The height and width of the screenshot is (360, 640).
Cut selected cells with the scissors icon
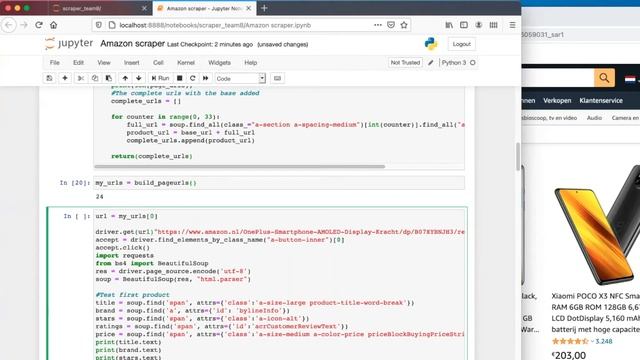(81, 78)
